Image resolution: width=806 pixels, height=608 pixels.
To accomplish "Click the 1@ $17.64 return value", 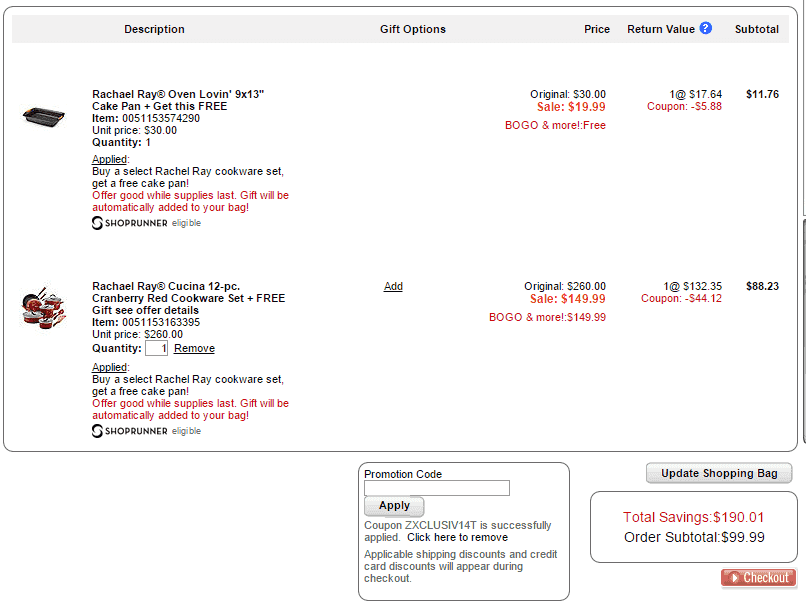I will 695,94.
